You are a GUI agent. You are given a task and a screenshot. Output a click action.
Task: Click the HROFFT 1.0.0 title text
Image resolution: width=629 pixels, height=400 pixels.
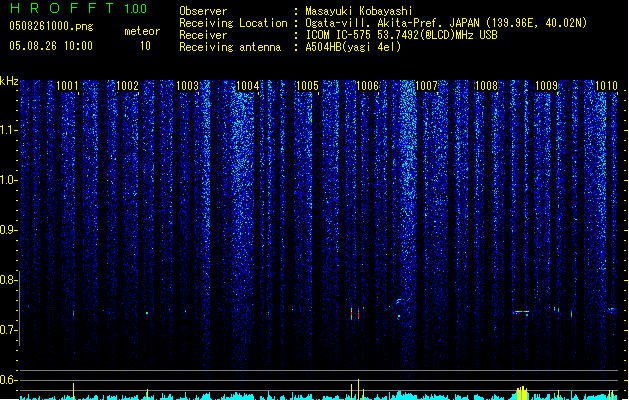[x=79, y=8]
